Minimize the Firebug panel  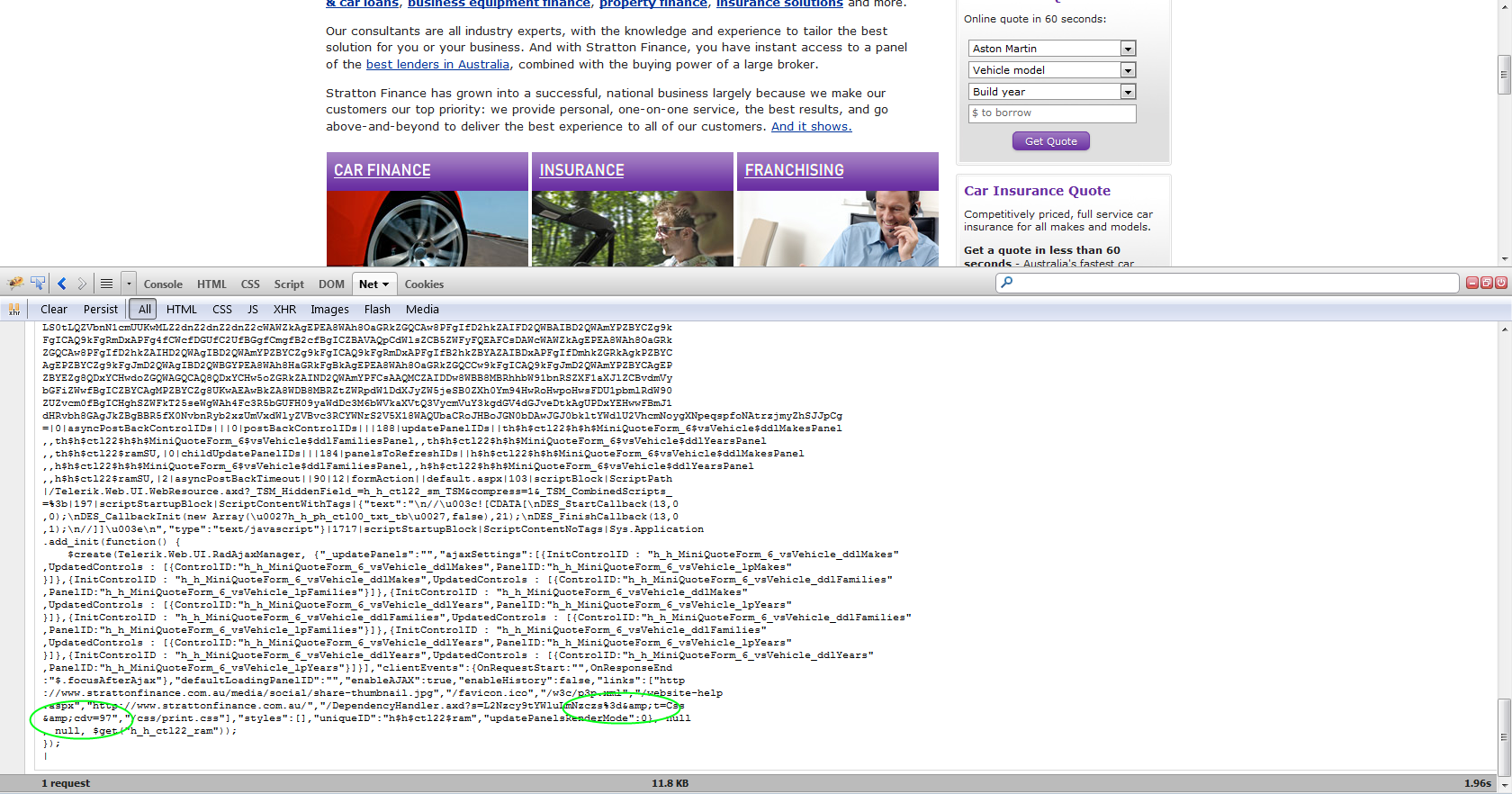point(1472,283)
